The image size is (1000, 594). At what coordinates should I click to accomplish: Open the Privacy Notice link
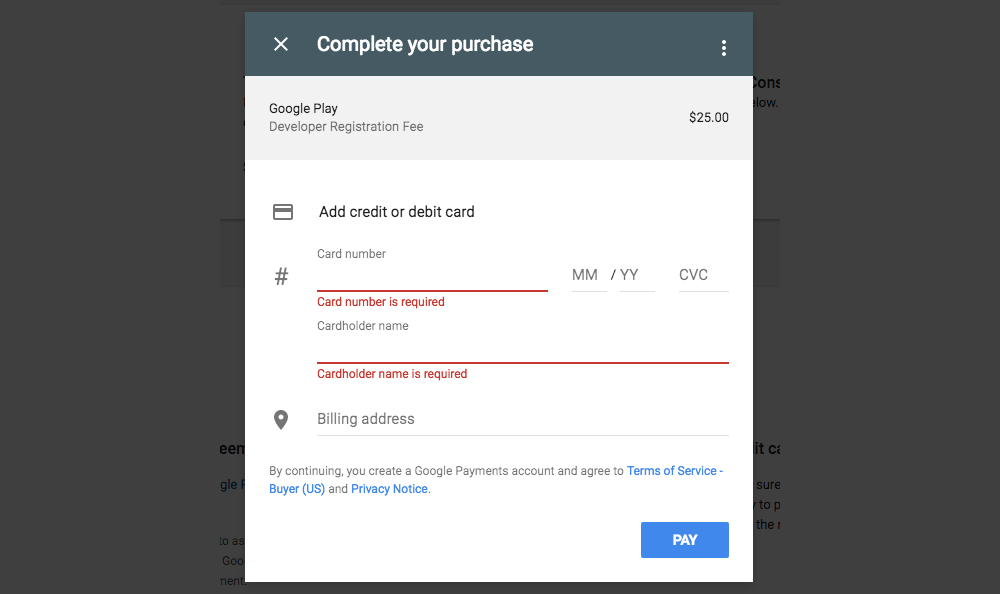(389, 489)
